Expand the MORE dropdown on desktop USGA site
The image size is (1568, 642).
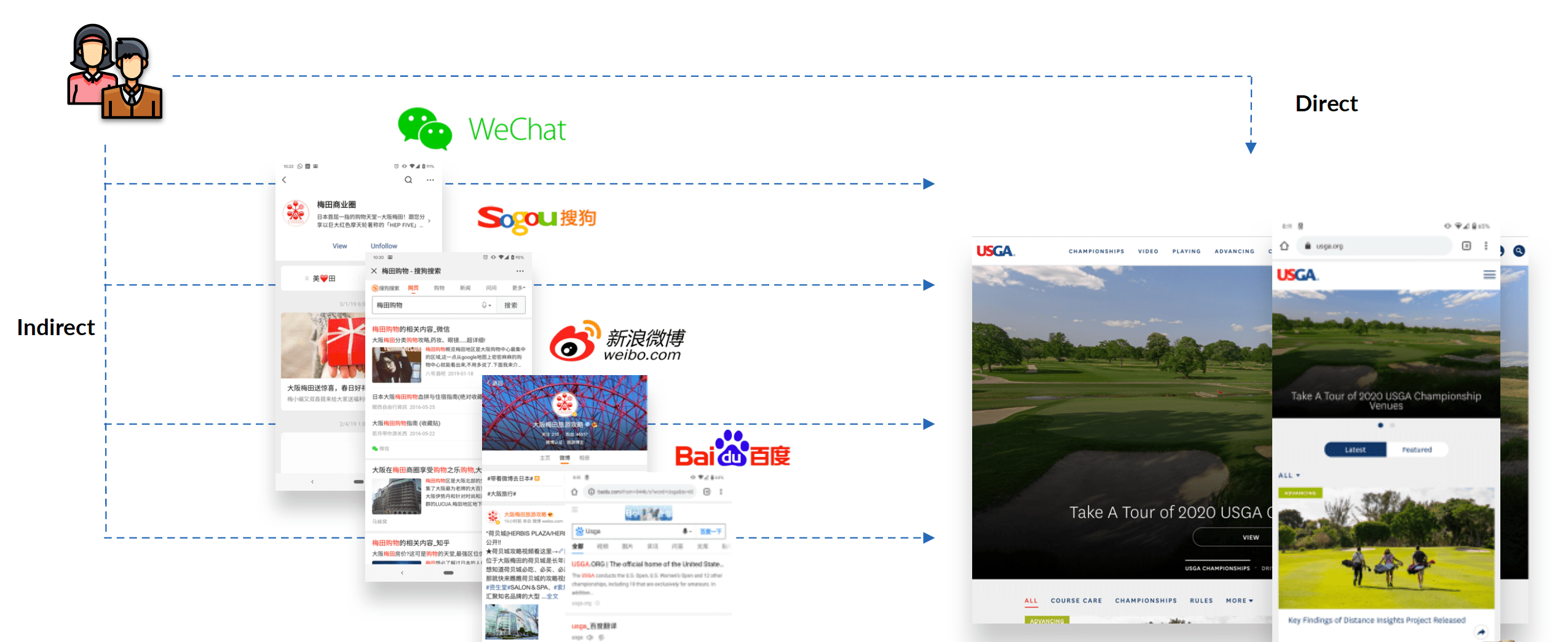click(x=1239, y=601)
